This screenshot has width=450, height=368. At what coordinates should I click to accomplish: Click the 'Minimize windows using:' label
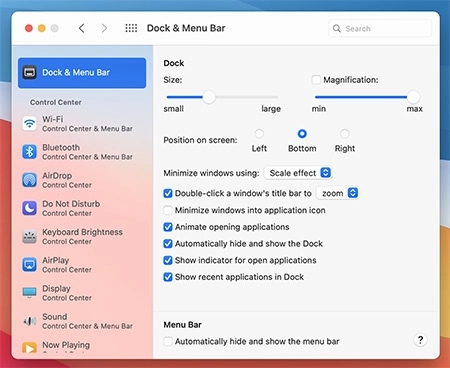click(x=211, y=173)
